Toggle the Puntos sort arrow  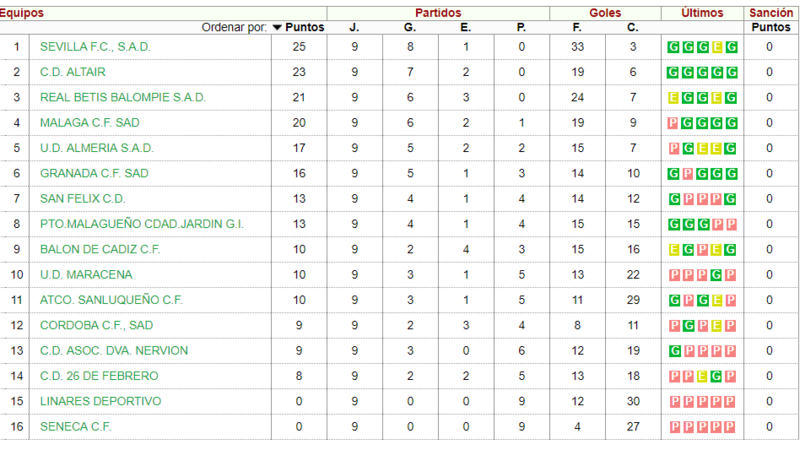coord(277,28)
